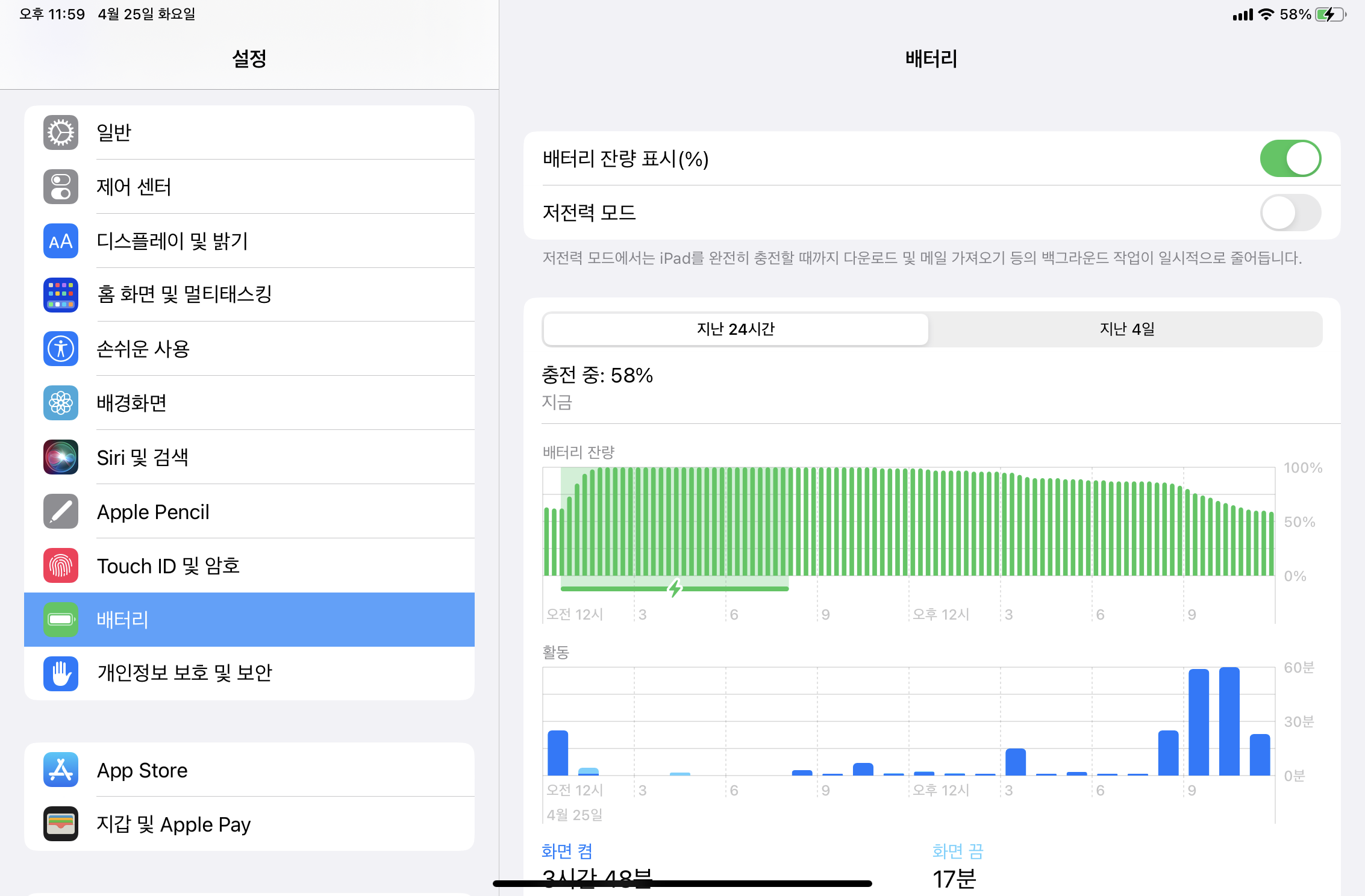The height and width of the screenshot is (896, 1365).
Task: Tap the tallest blue activity bar
Action: [1229, 721]
